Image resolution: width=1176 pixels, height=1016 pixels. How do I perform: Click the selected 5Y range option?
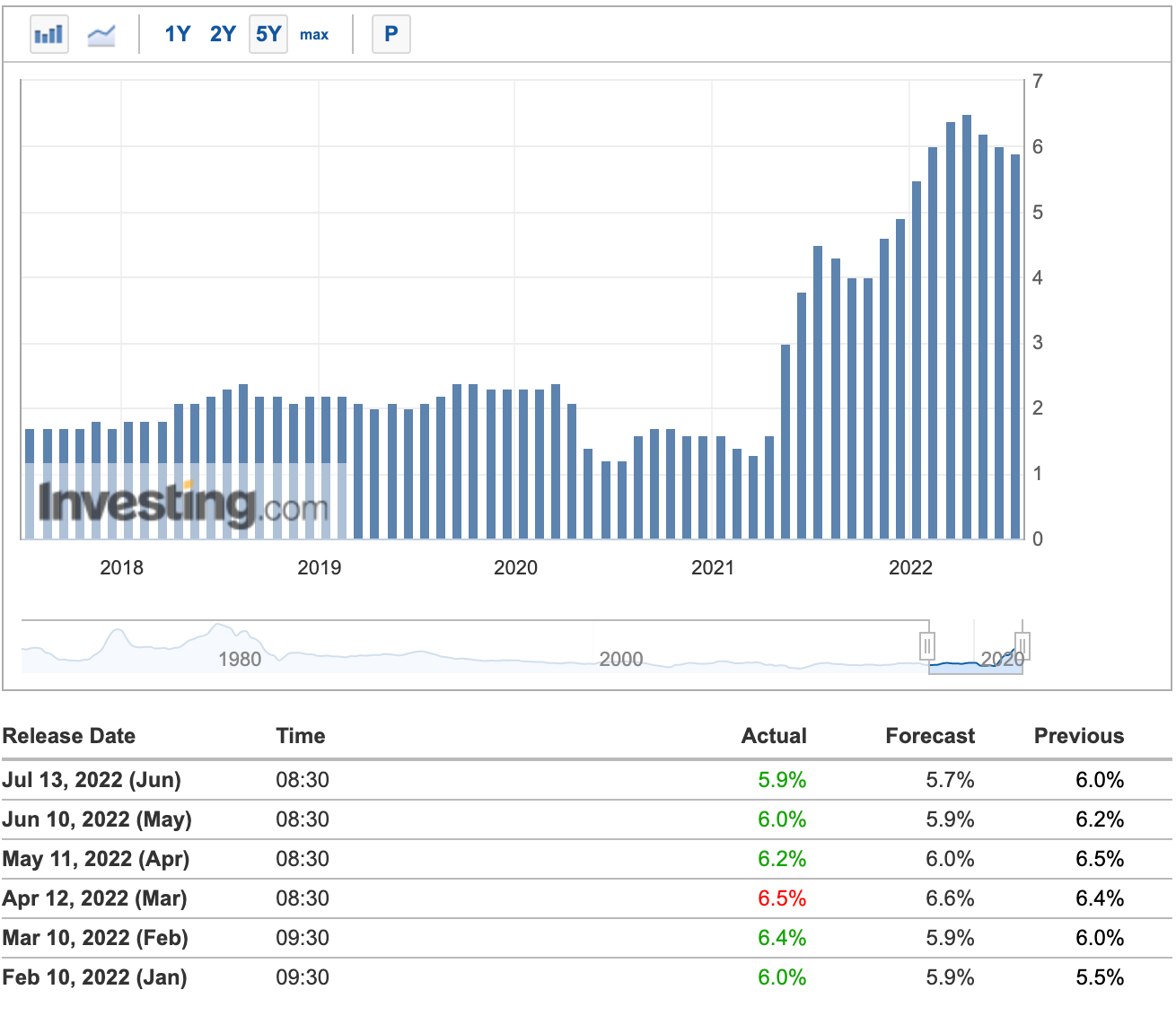pyautogui.click(x=268, y=33)
